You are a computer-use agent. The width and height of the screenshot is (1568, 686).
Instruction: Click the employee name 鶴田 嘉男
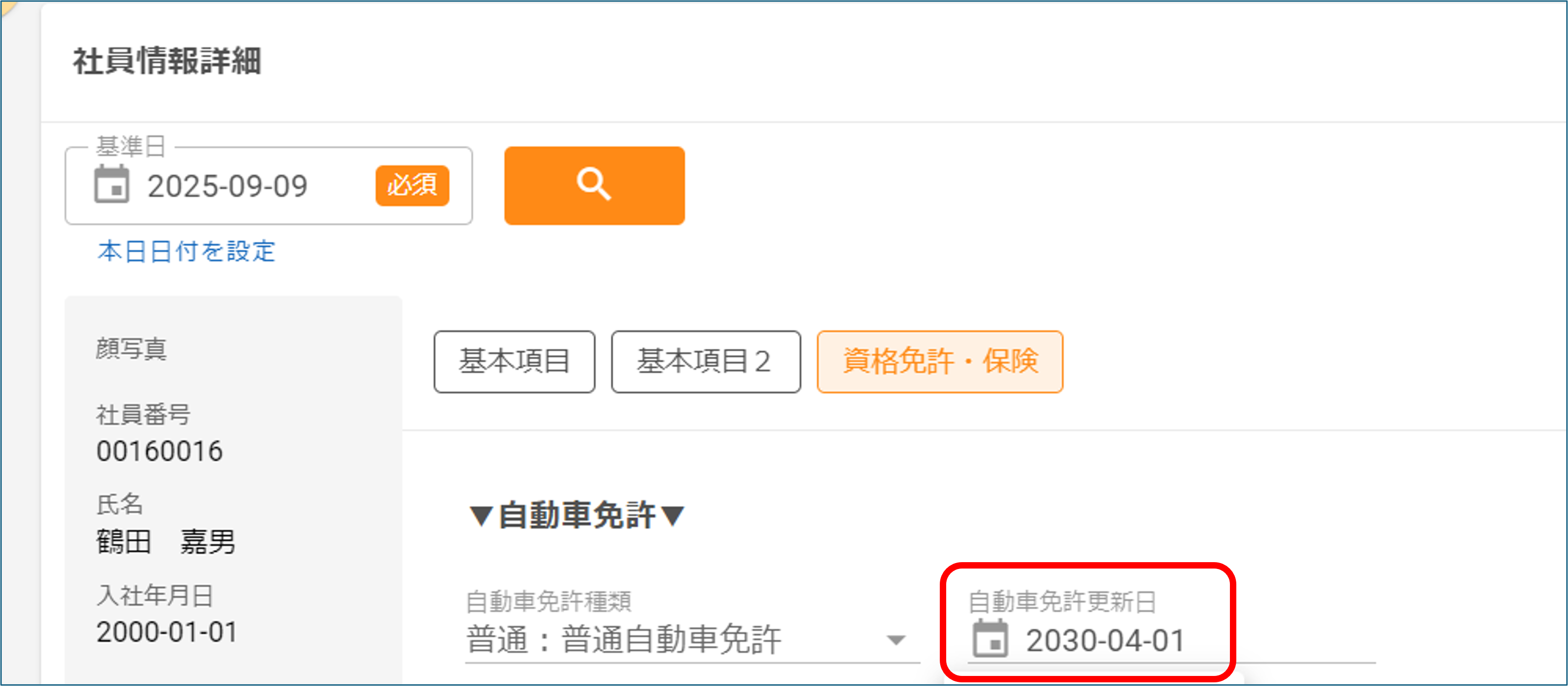165,541
